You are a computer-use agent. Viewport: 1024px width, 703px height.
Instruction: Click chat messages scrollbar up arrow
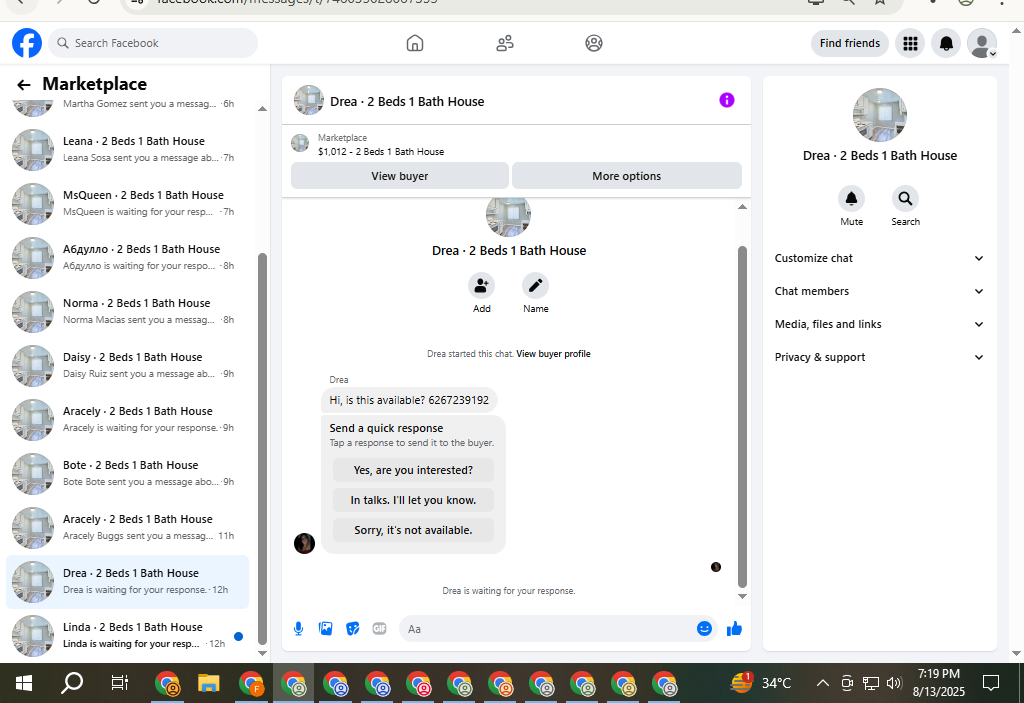pyautogui.click(x=742, y=206)
